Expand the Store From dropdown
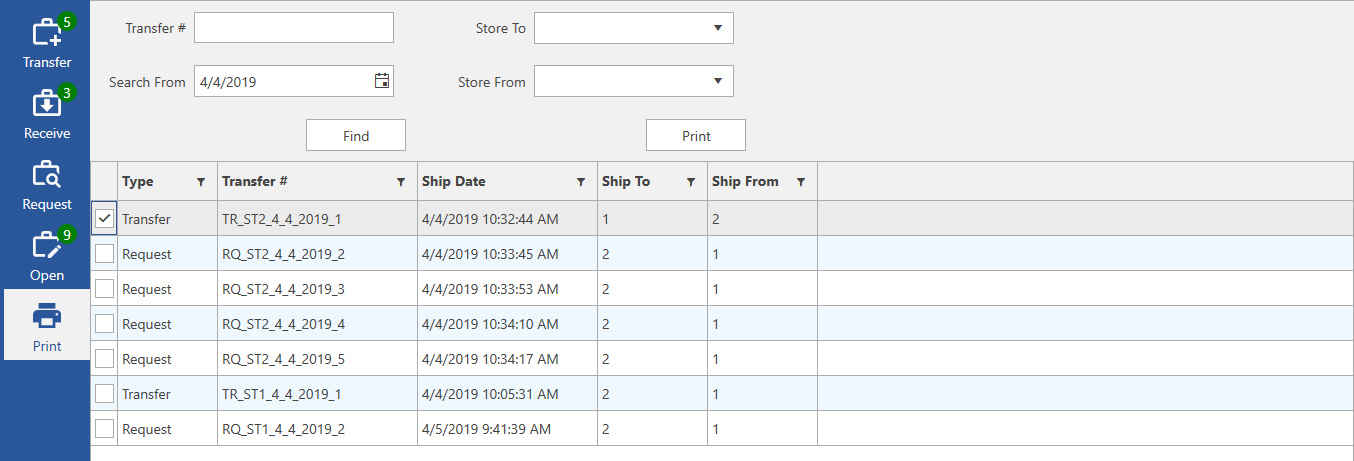The image size is (1354, 461). pos(717,81)
